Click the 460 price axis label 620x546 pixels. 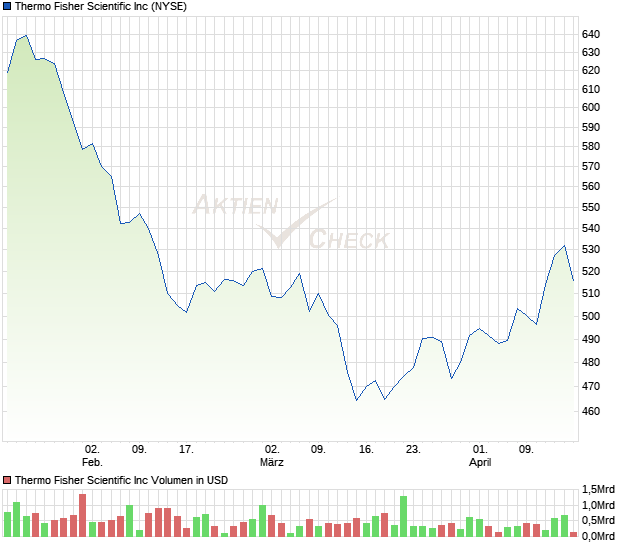pyautogui.click(x=591, y=411)
